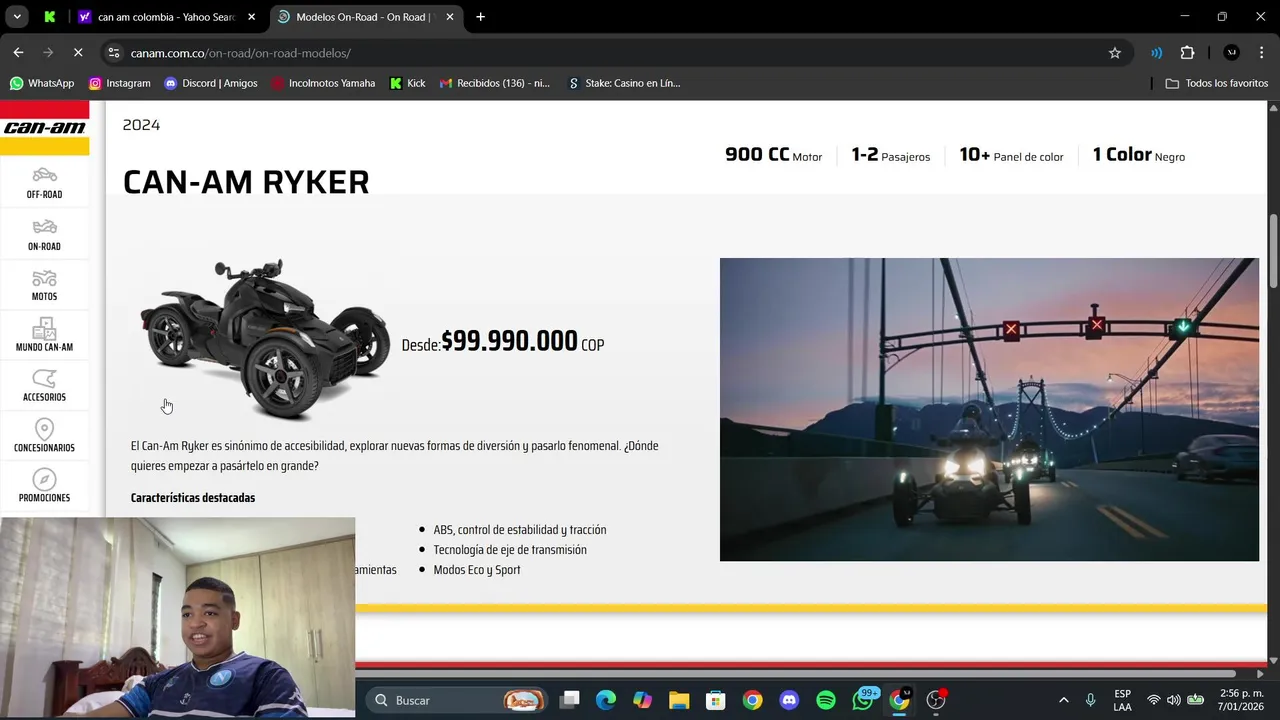The height and width of the screenshot is (720, 1280).
Task: Bookmark this page with the star icon
Action: coord(1115,53)
